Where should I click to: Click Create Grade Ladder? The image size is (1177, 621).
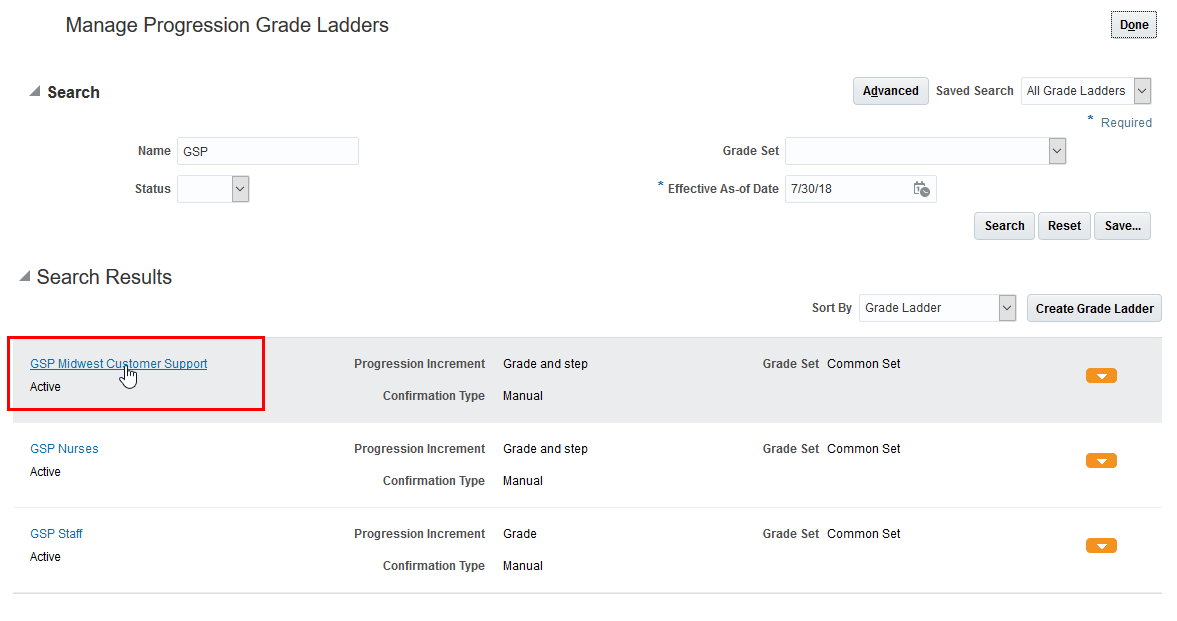pyautogui.click(x=1094, y=308)
